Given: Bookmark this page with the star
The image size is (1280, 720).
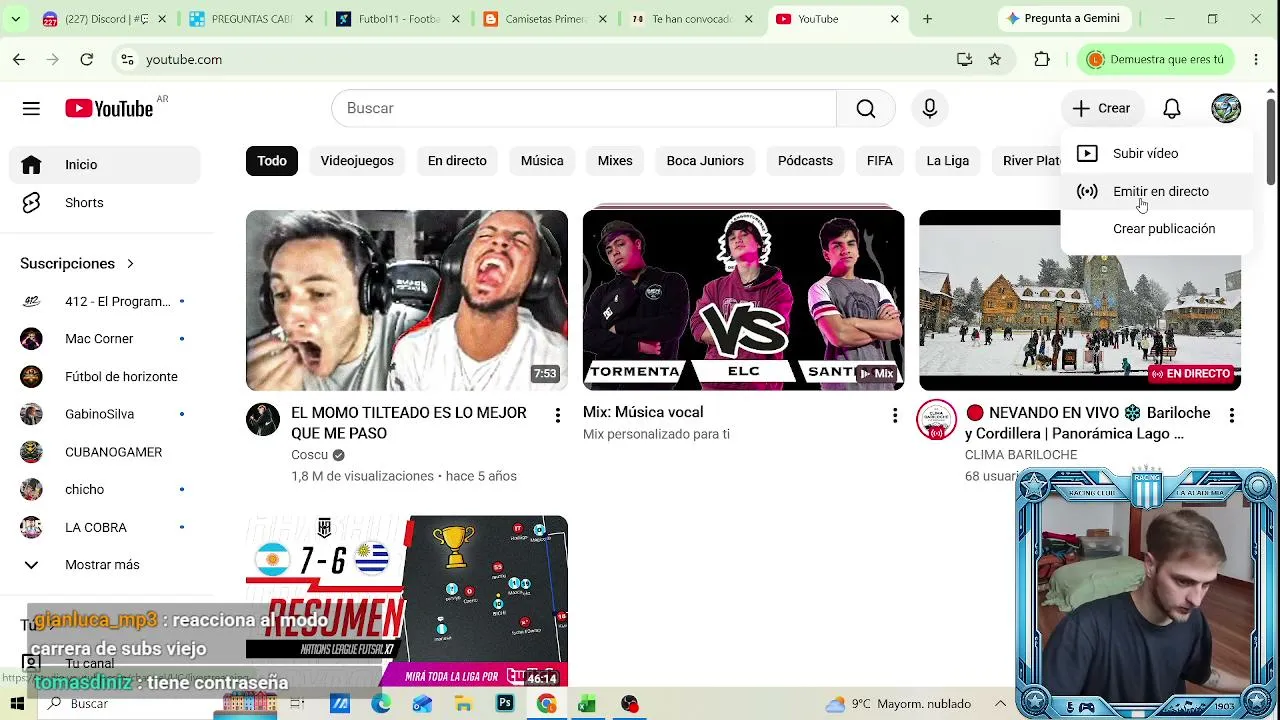Looking at the screenshot, I should pyautogui.click(x=995, y=59).
